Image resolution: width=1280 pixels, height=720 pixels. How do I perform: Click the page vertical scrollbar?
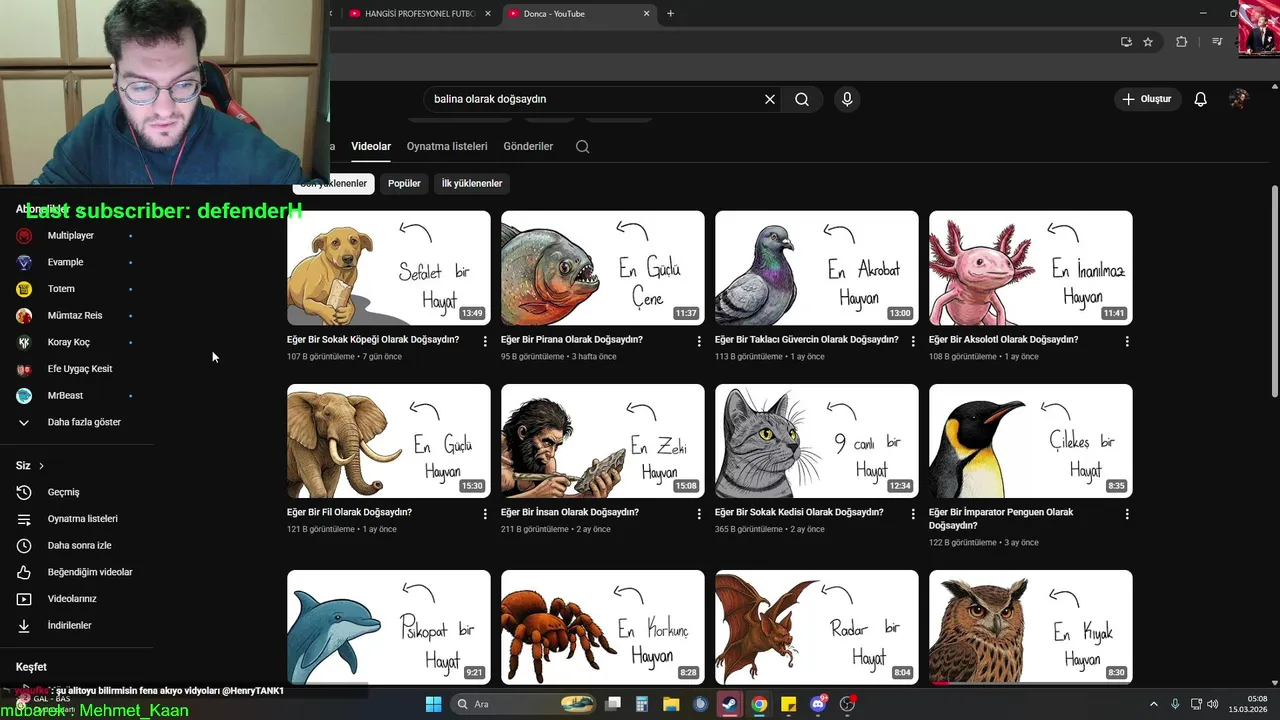(x=1274, y=291)
